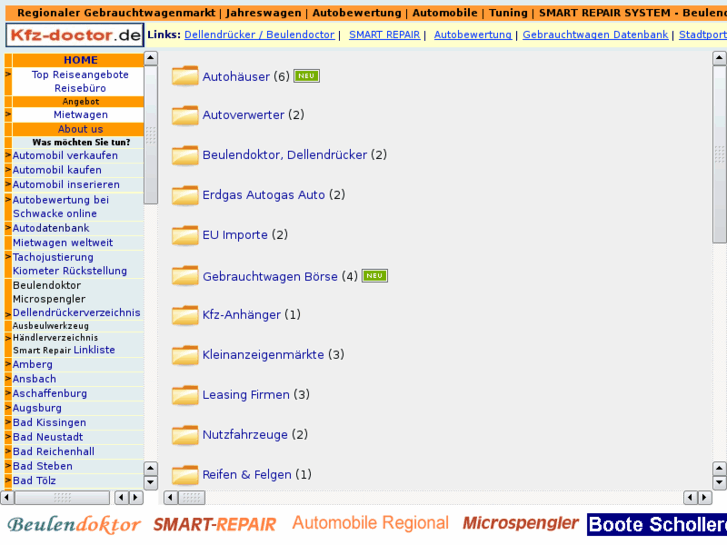The width and height of the screenshot is (727, 545).
Task: Click the right arrow of sidebar horizontal scrollbar
Action: [135, 498]
